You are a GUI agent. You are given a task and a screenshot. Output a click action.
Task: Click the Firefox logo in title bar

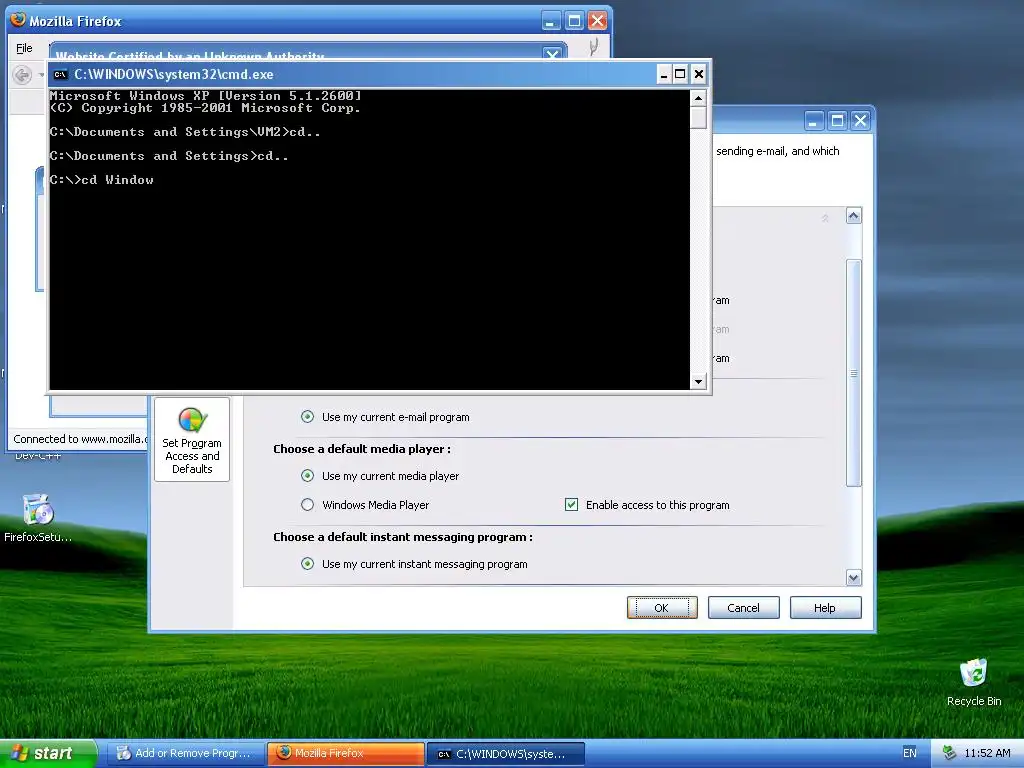pos(18,20)
